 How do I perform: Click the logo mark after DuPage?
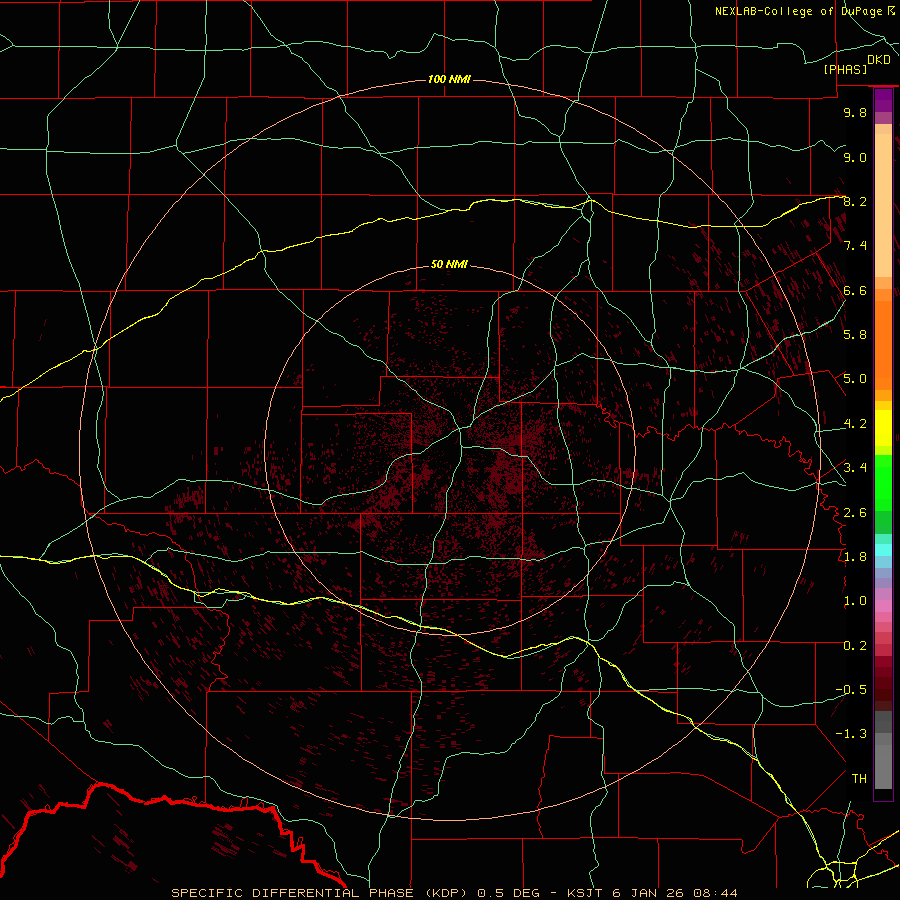pos(891,11)
